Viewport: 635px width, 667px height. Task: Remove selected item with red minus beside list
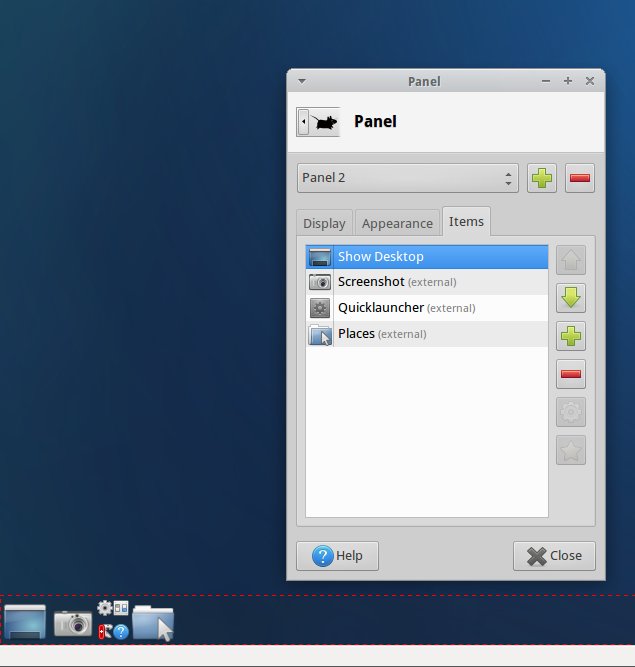(x=571, y=374)
